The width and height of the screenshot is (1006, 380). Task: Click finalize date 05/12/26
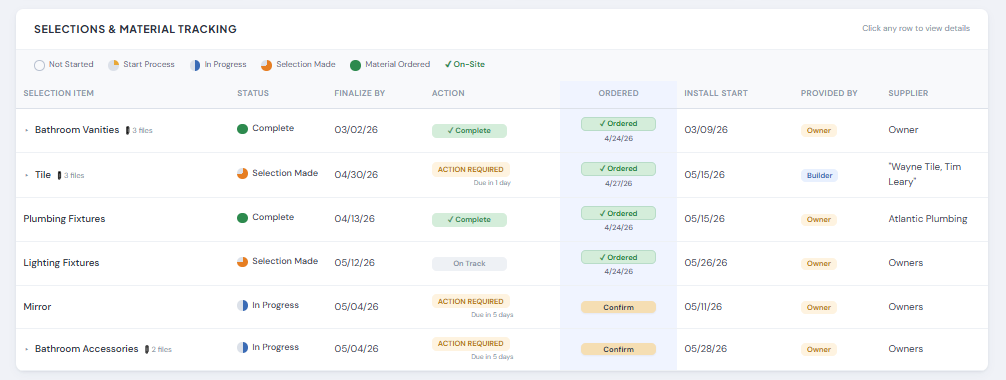(x=355, y=263)
